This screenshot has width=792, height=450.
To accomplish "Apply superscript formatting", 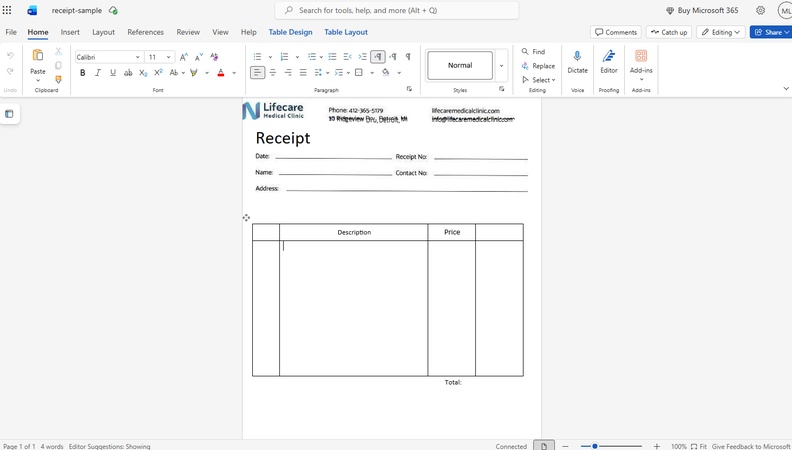I will tap(158, 73).
